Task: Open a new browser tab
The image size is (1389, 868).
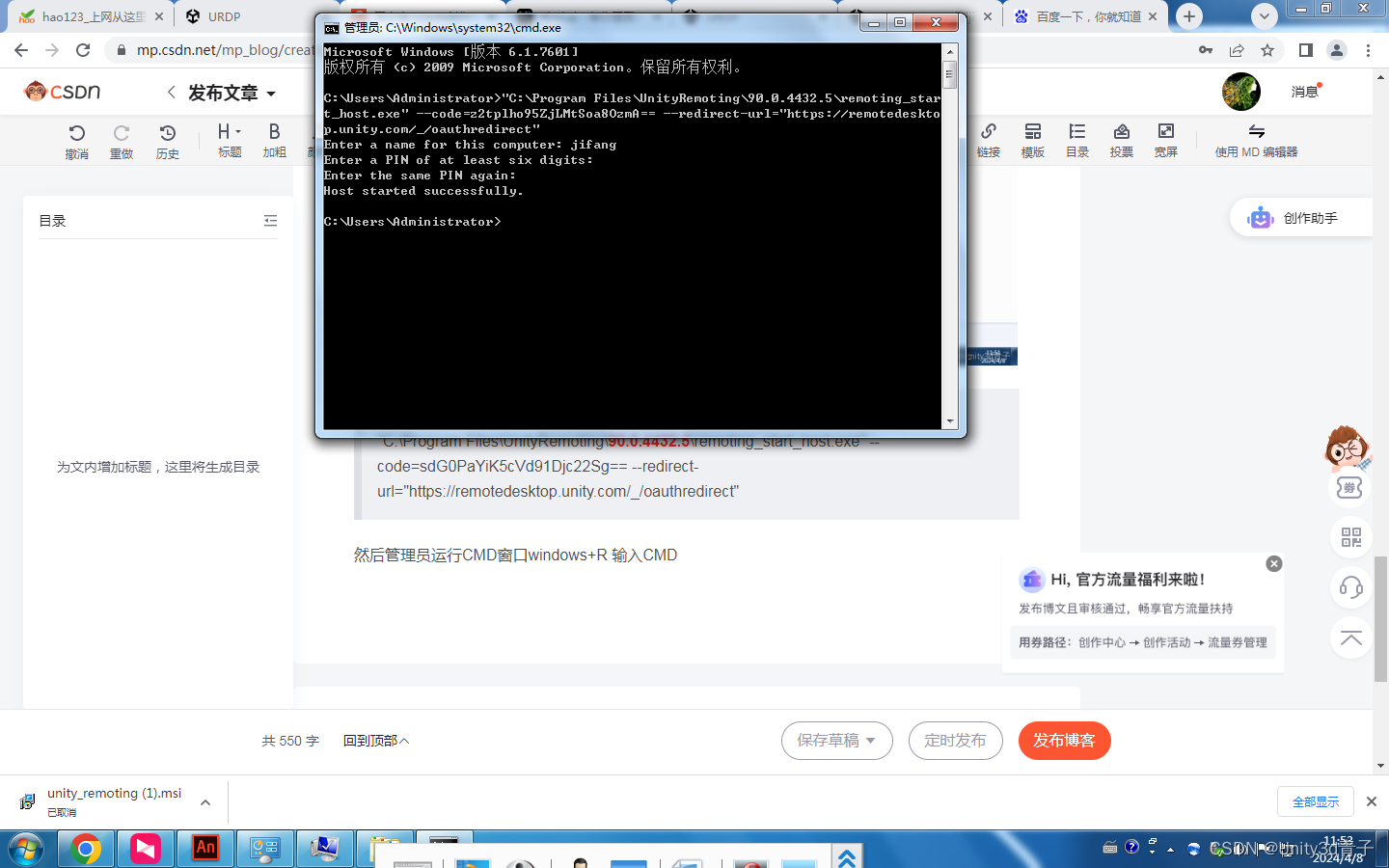Action: (x=1189, y=15)
